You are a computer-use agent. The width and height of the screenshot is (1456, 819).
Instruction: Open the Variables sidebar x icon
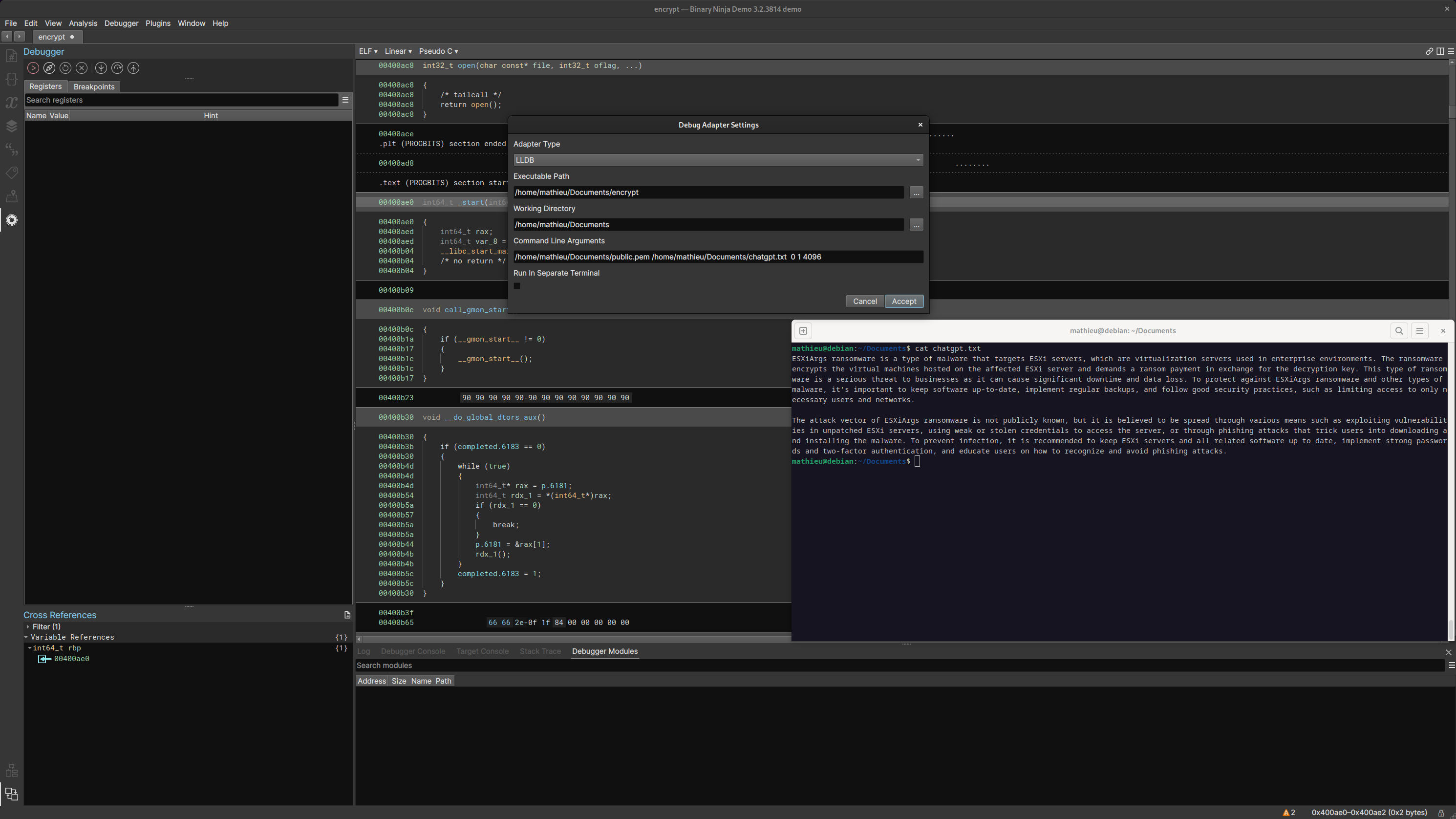pyautogui.click(x=11, y=102)
